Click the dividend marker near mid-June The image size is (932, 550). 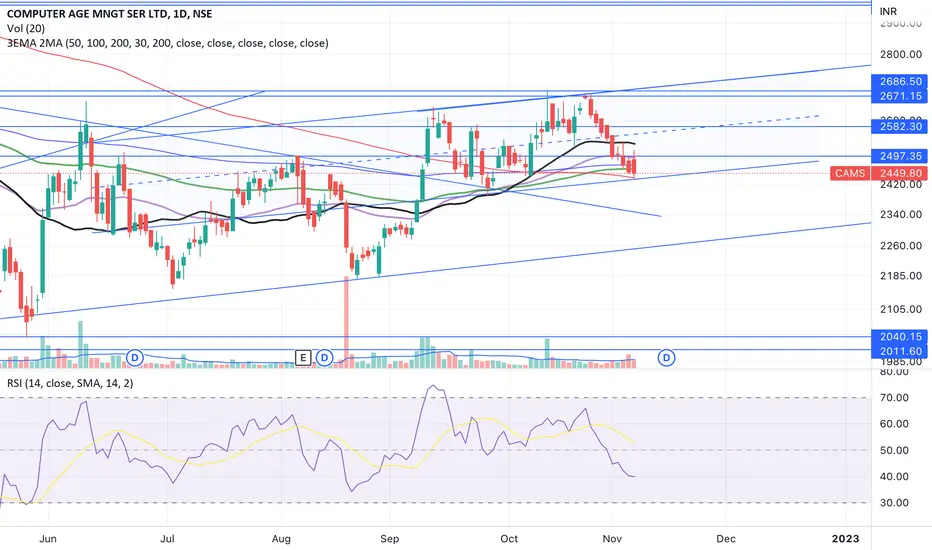[135, 358]
